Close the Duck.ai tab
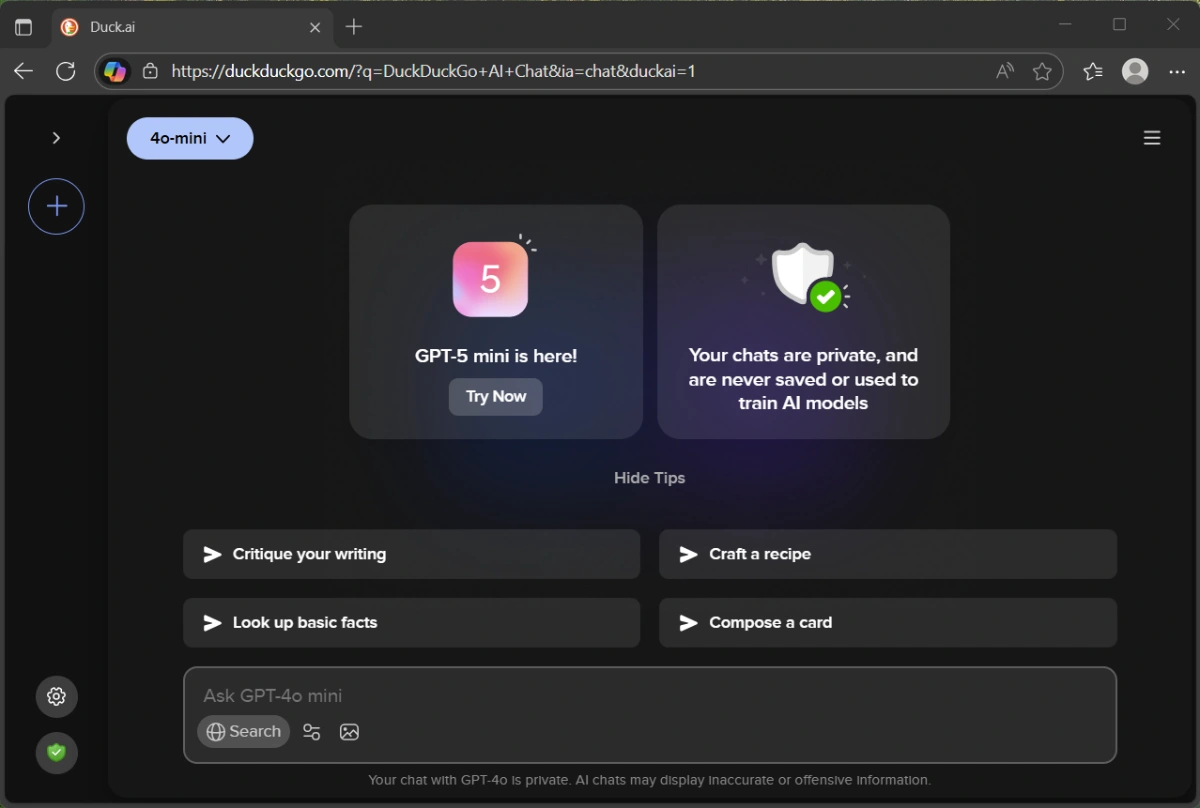This screenshot has height=808, width=1200. [x=315, y=27]
